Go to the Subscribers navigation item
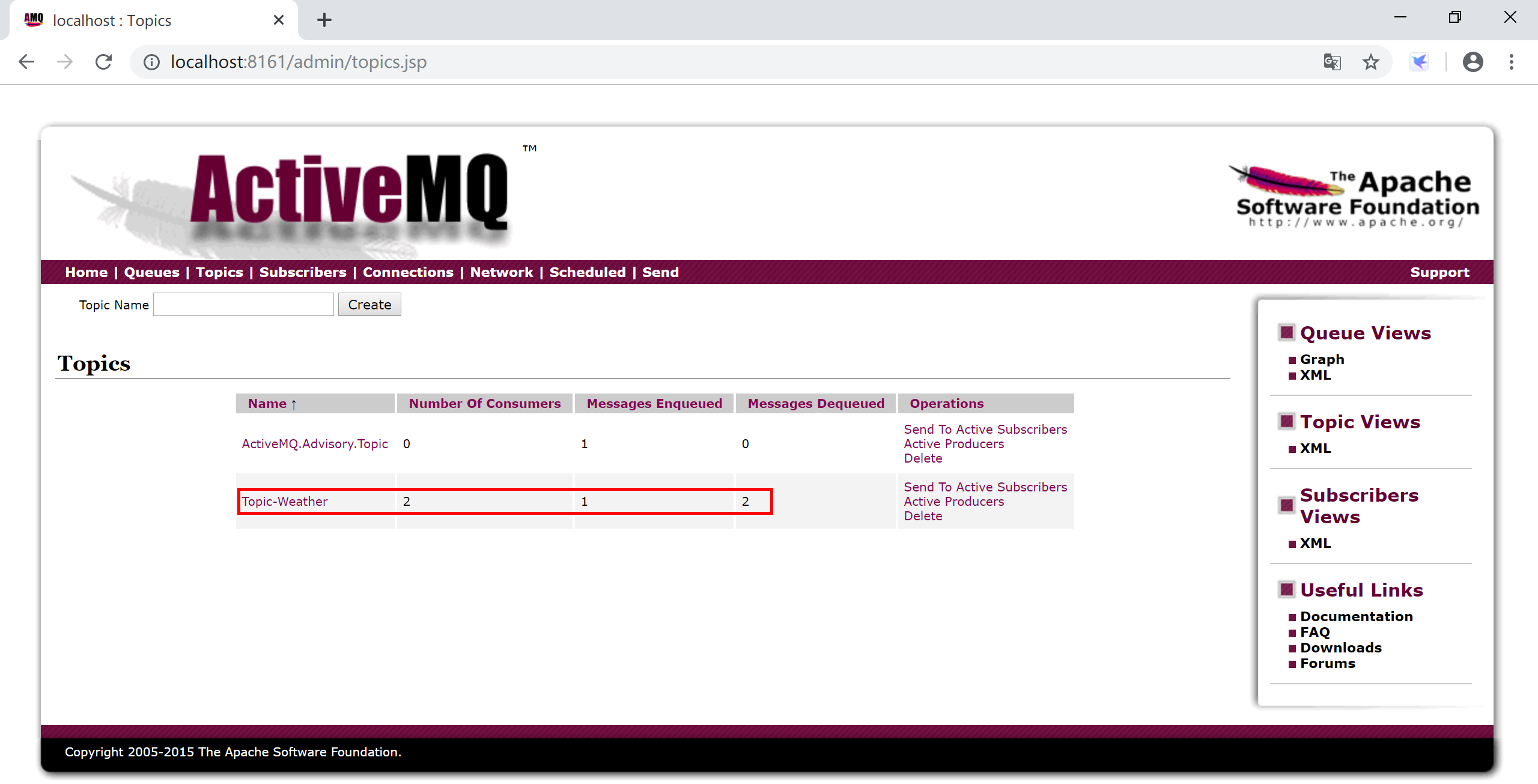The width and height of the screenshot is (1538, 784). pyautogui.click(x=303, y=272)
